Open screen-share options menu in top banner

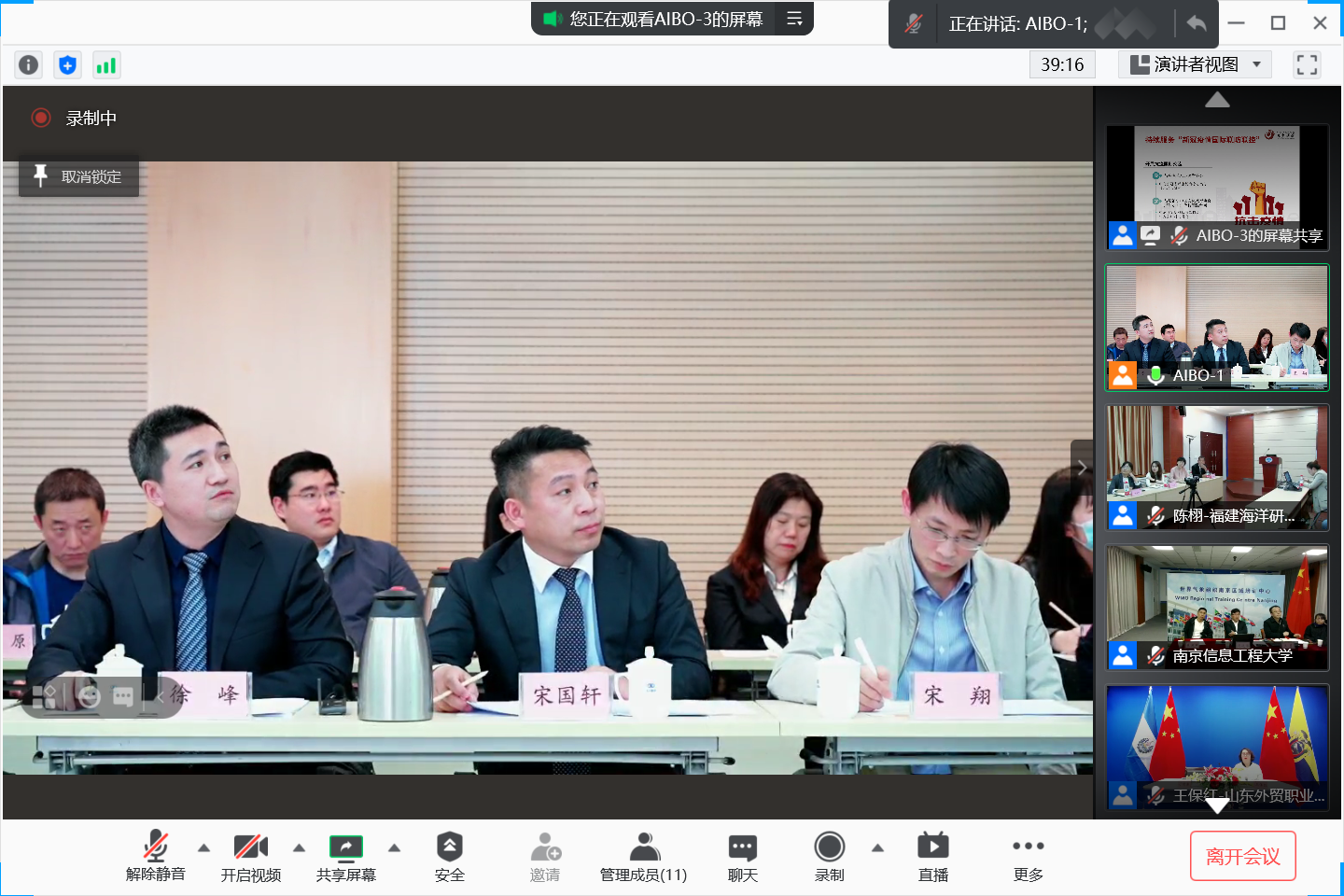point(794,19)
